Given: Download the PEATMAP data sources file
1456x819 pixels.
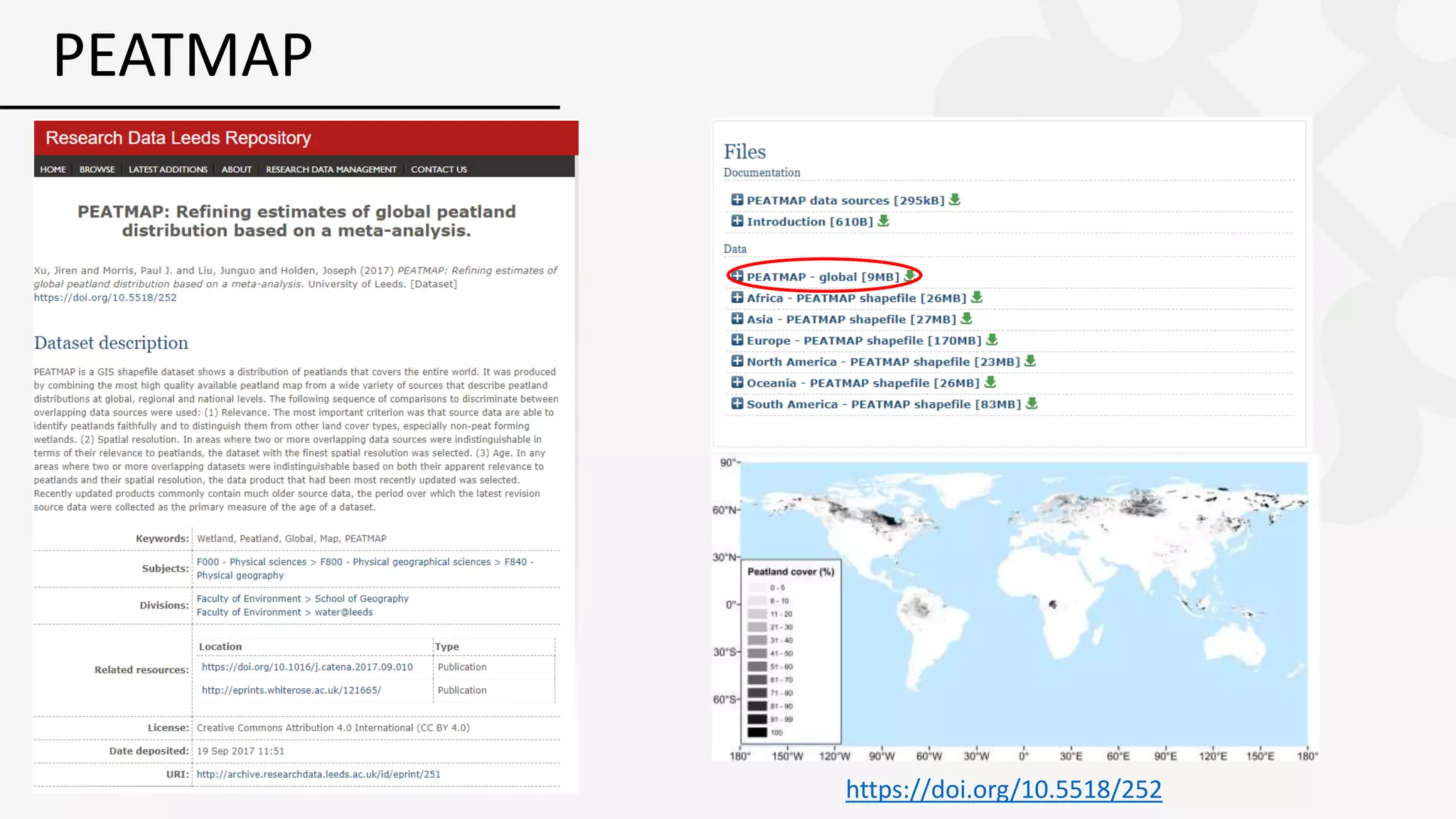Looking at the screenshot, I should point(955,200).
